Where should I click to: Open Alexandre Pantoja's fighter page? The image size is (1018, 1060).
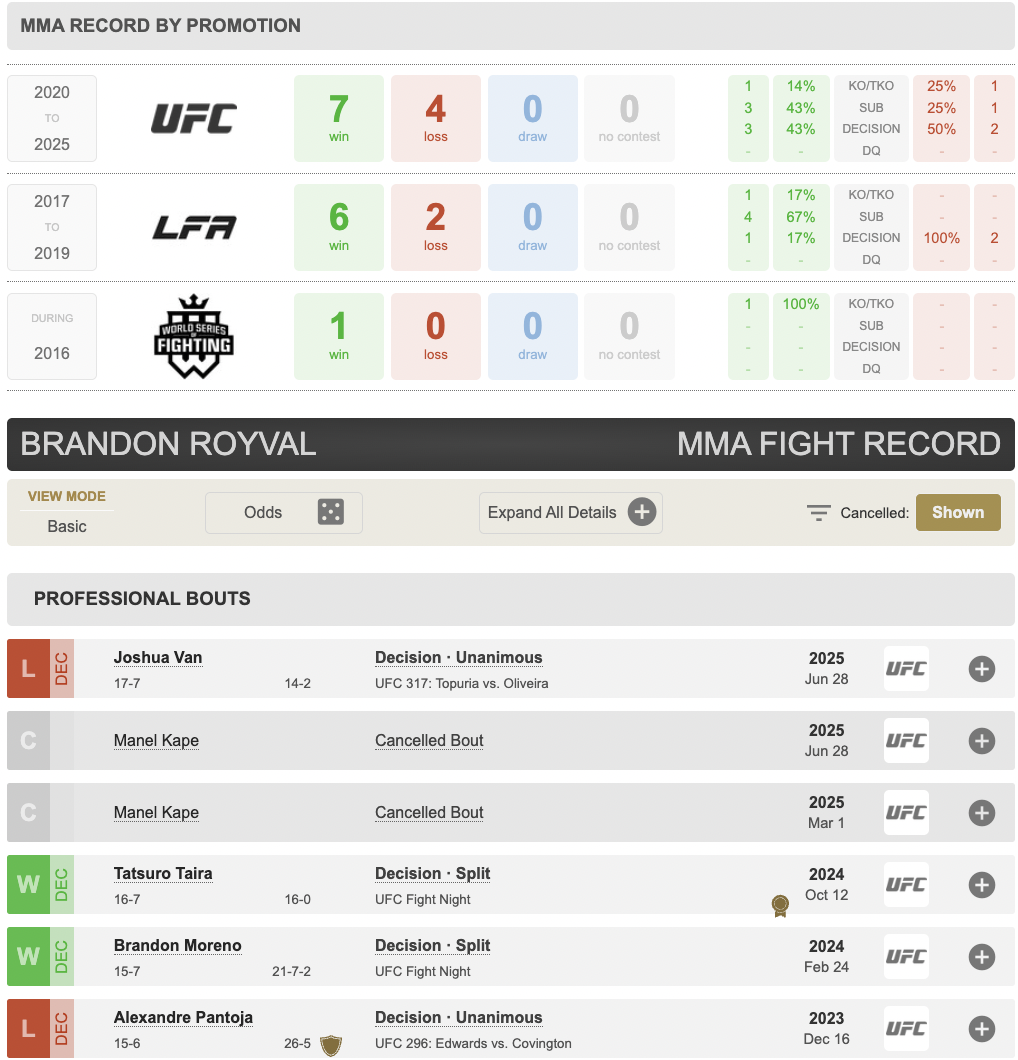click(x=183, y=1017)
